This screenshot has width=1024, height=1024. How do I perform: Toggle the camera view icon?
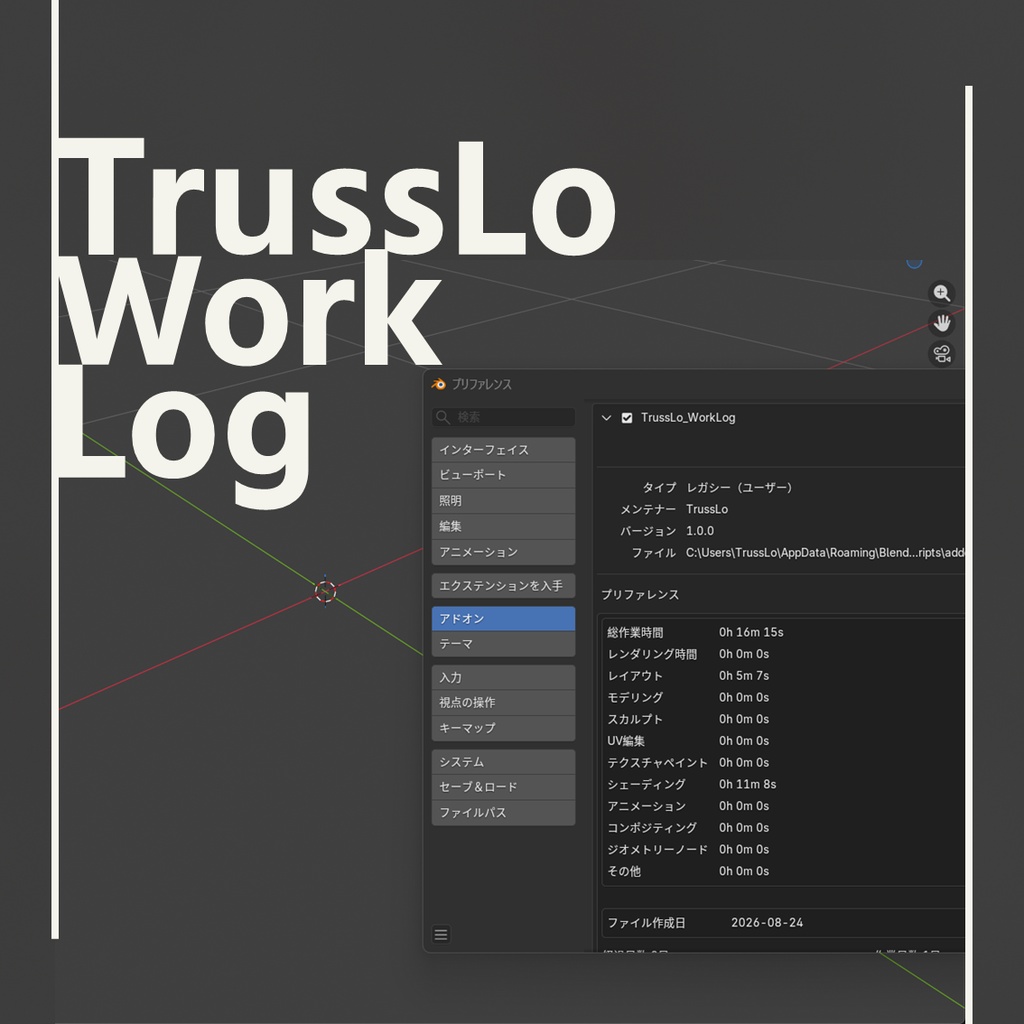941,354
